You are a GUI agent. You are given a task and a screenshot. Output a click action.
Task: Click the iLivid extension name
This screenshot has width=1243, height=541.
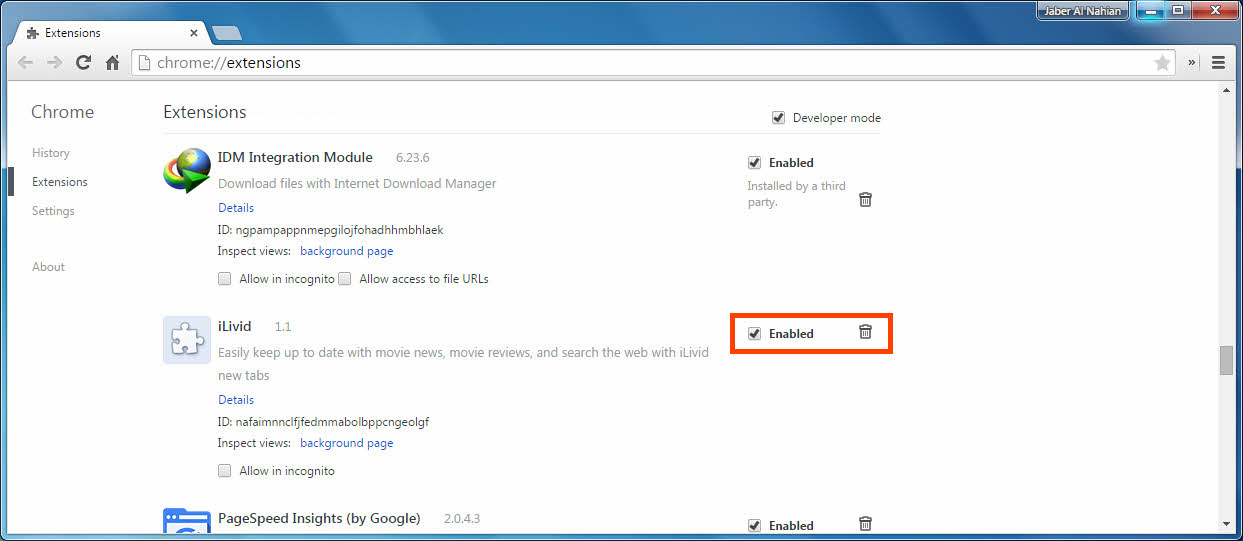click(x=234, y=326)
